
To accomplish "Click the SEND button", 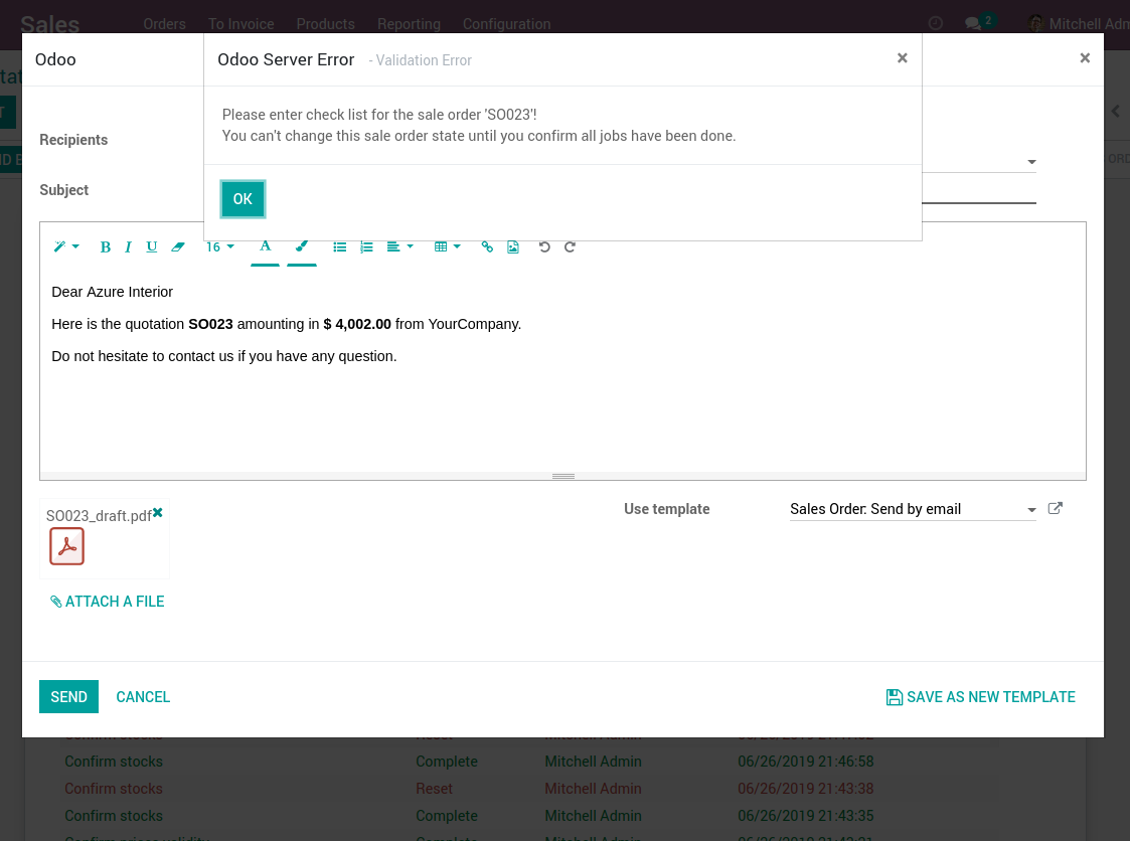I will (x=68, y=697).
